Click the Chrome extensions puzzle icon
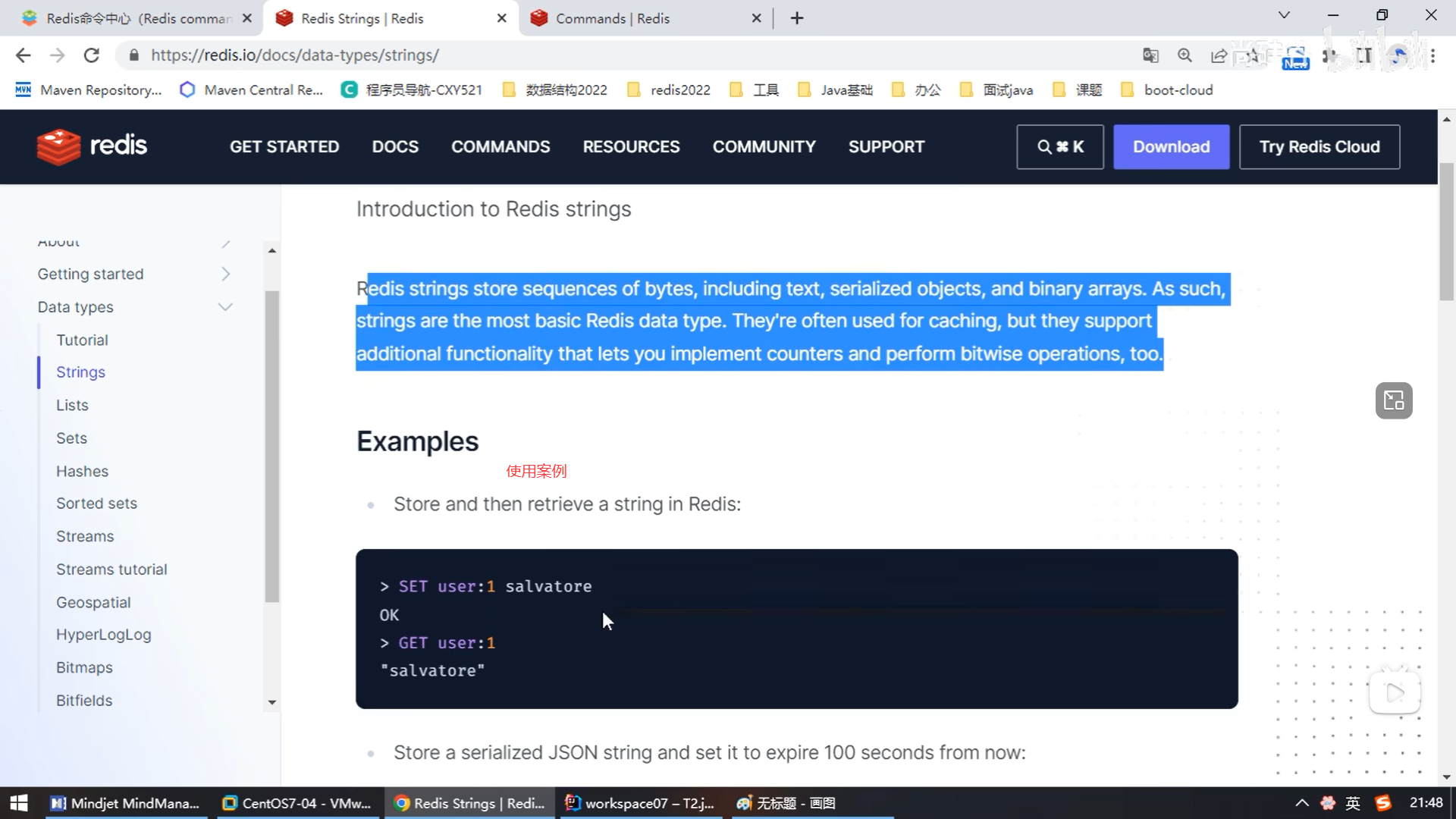The height and width of the screenshot is (819, 1456). [1329, 55]
